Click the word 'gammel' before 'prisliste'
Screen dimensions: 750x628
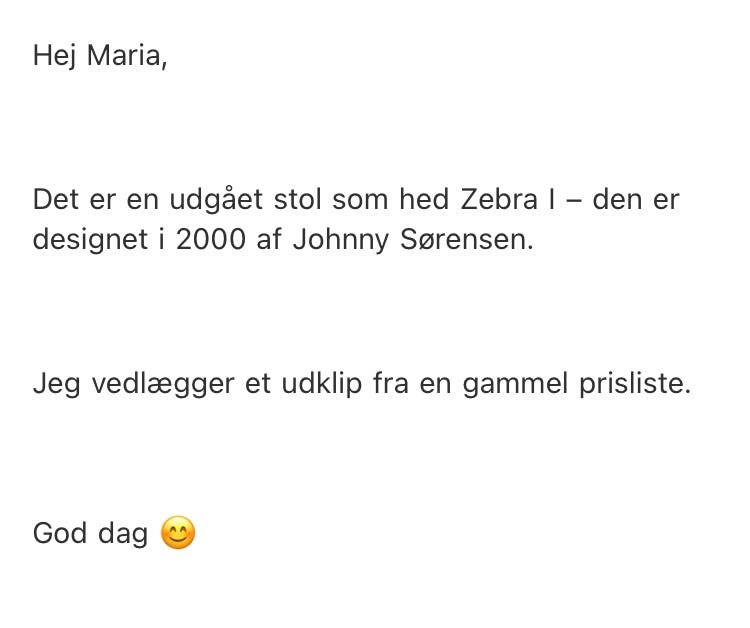(515, 385)
